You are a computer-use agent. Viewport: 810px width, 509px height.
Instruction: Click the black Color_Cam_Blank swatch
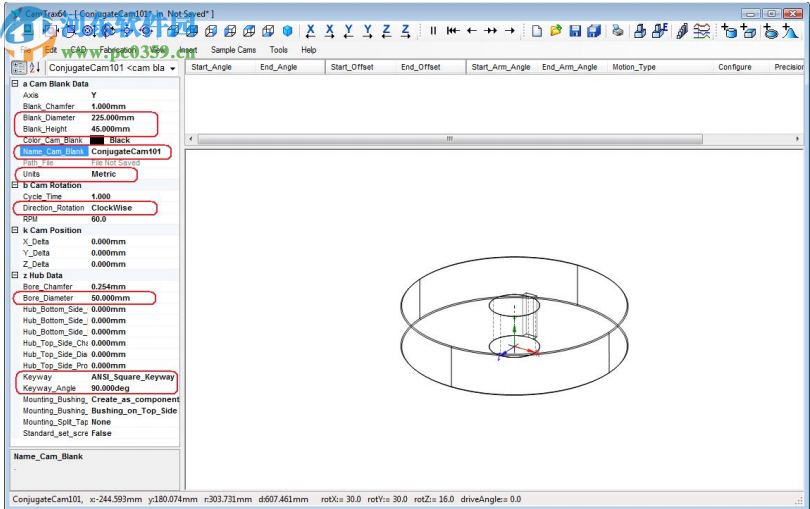97,140
